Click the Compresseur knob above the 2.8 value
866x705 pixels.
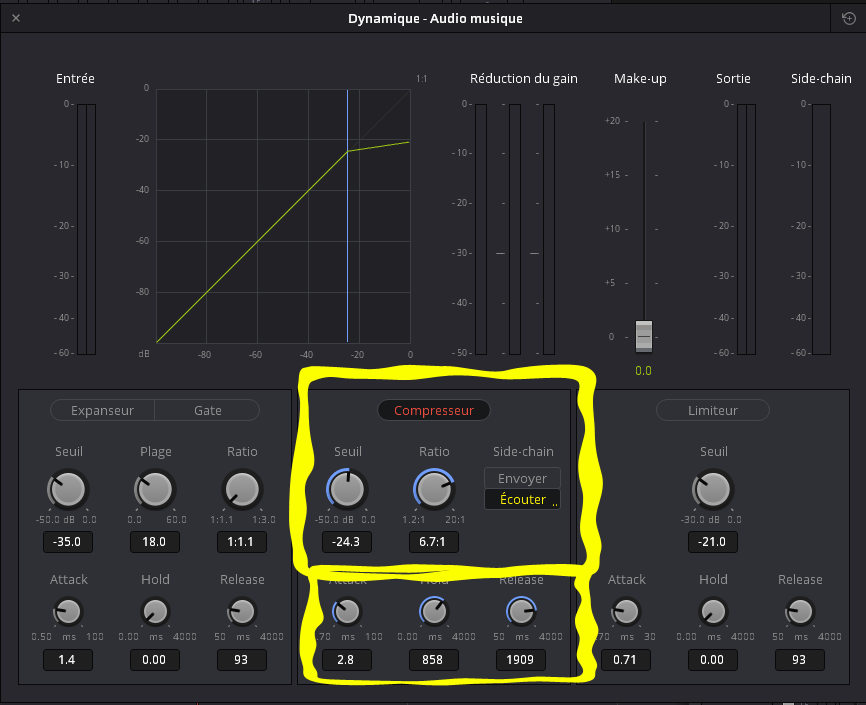347,612
